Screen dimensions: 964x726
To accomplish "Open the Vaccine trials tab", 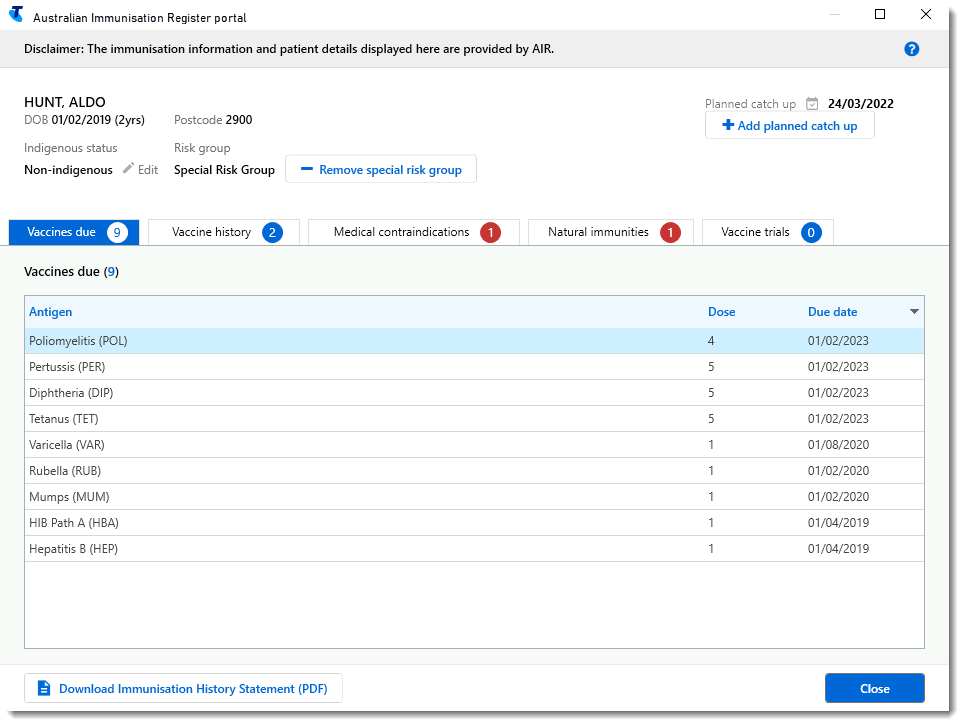I will point(768,232).
